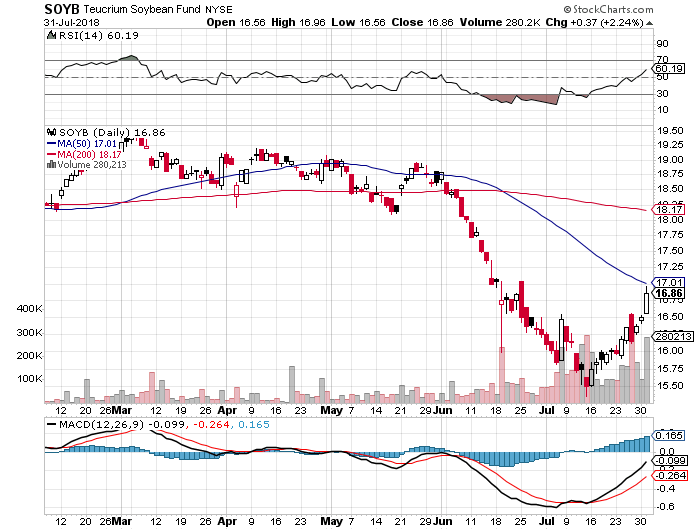
Task: Click the shaded overbought RSI peak near late February
Action: [129, 58]
